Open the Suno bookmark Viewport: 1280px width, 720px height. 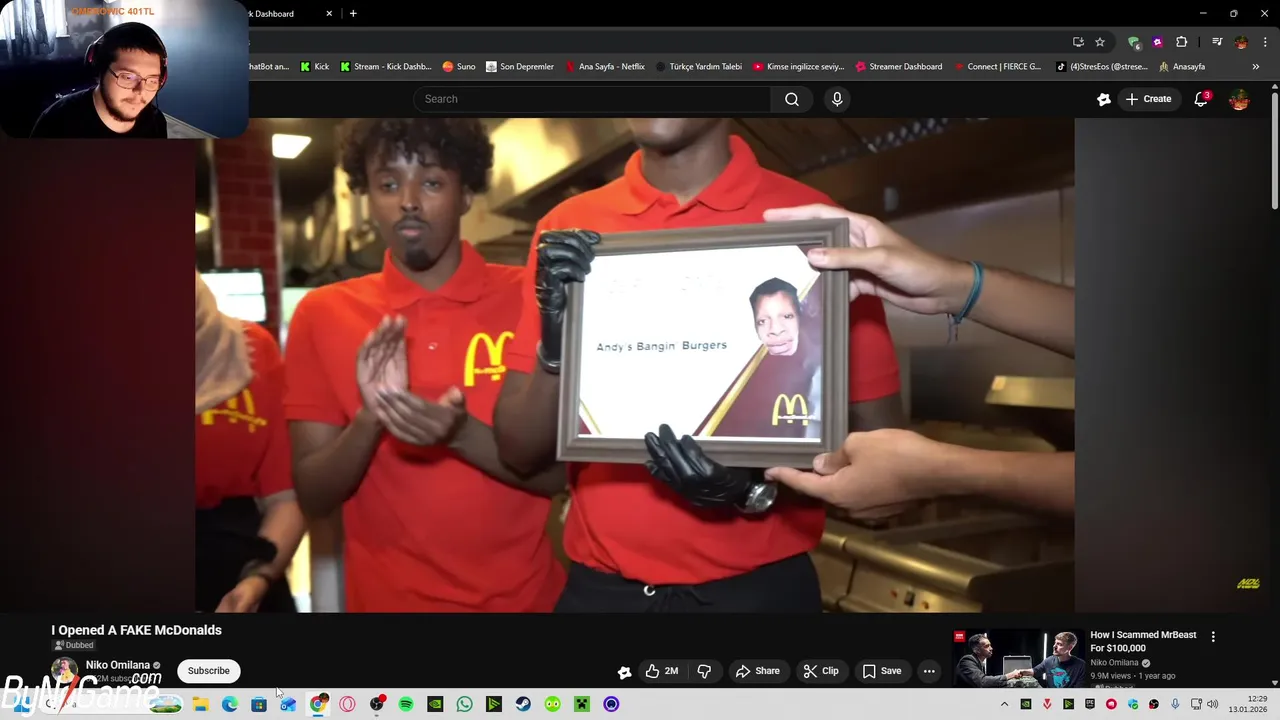pos(459,67)
